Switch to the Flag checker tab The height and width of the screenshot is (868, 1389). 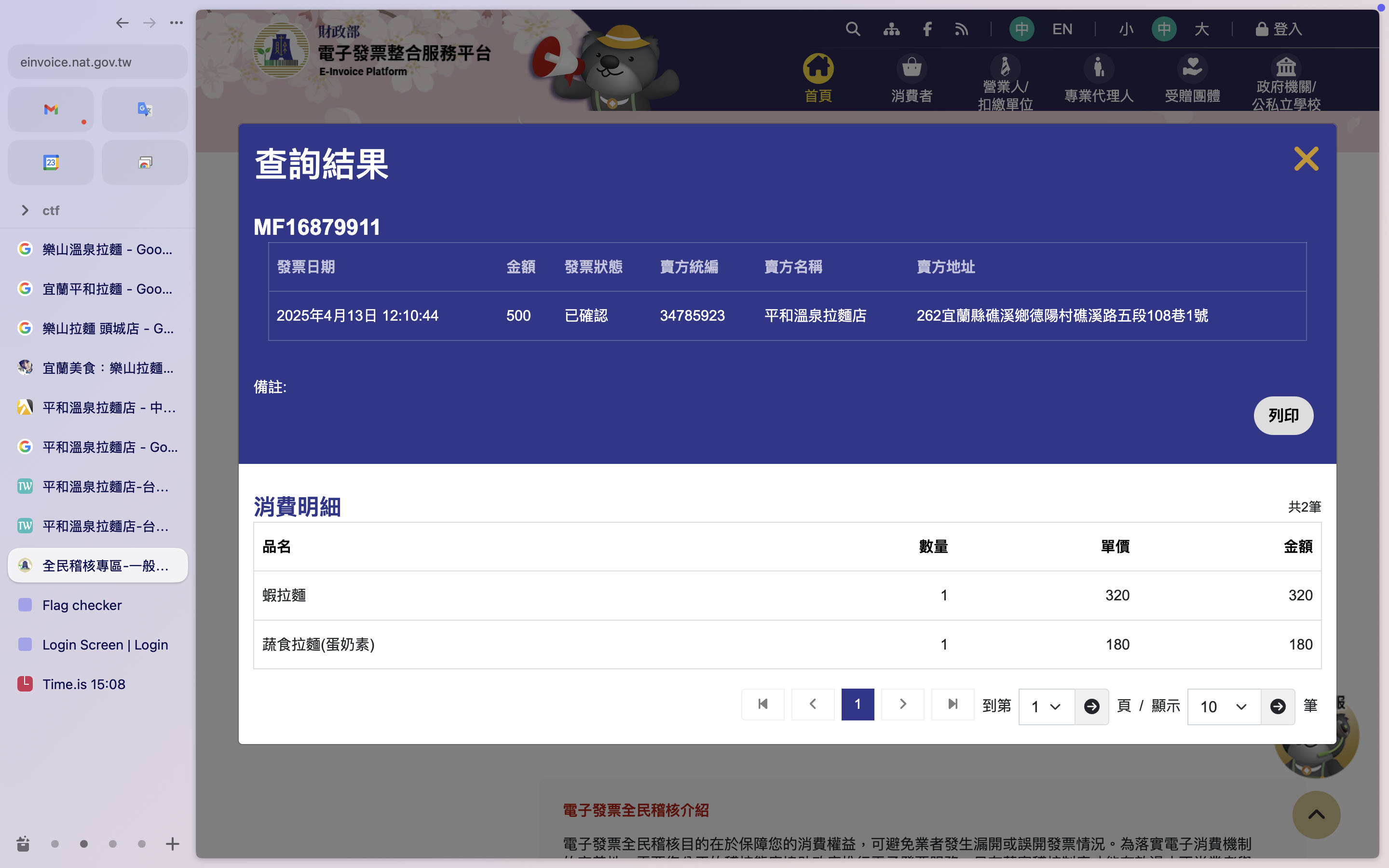[82, 605]
